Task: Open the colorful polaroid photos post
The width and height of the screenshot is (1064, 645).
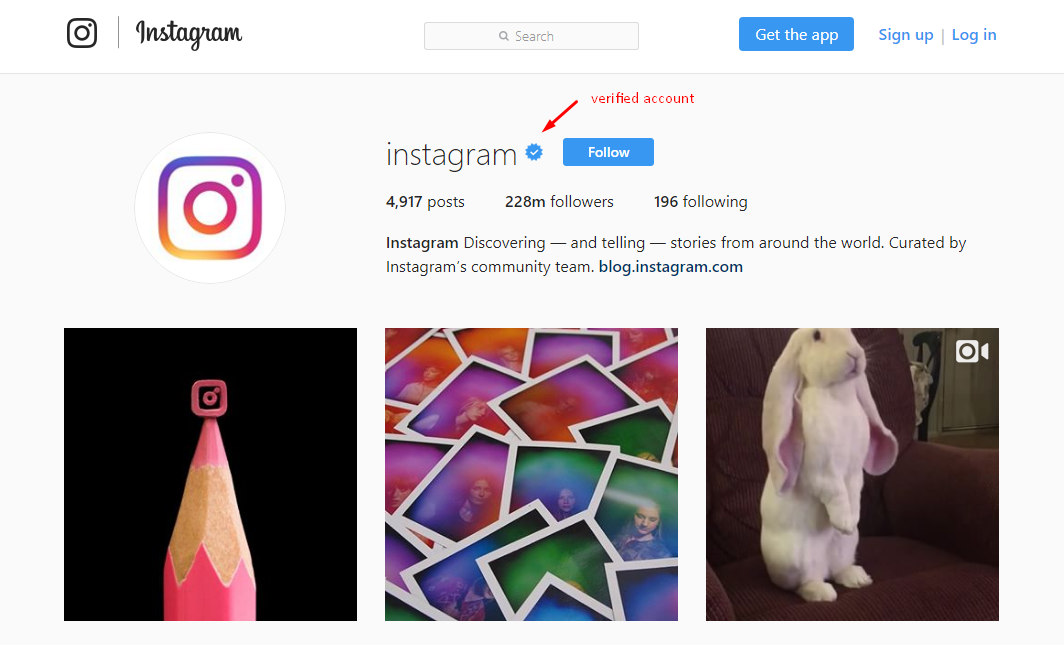Action: [531, 474]
